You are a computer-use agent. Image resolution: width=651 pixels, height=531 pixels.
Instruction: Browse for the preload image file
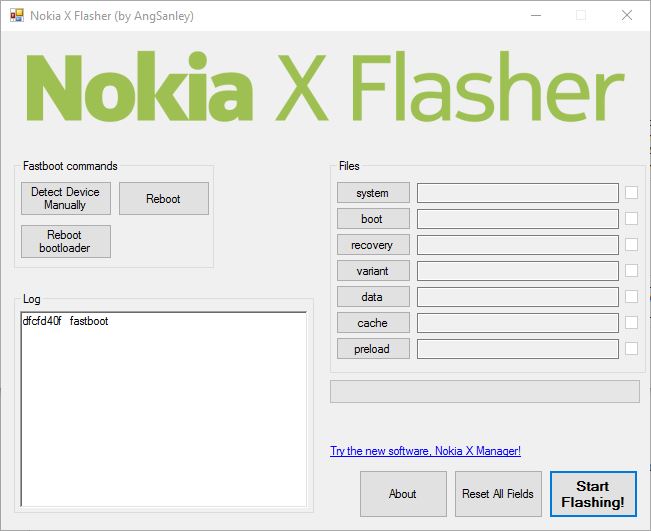pos(373,349)
